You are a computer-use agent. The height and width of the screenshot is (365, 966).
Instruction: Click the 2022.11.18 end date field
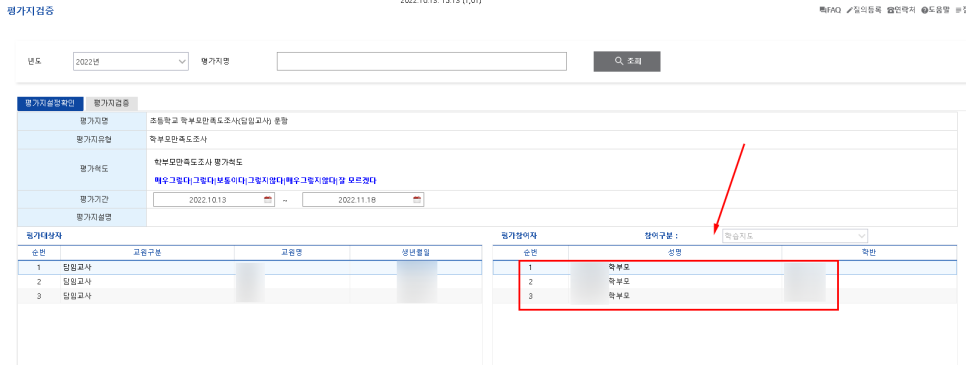(x=363, y=200)
